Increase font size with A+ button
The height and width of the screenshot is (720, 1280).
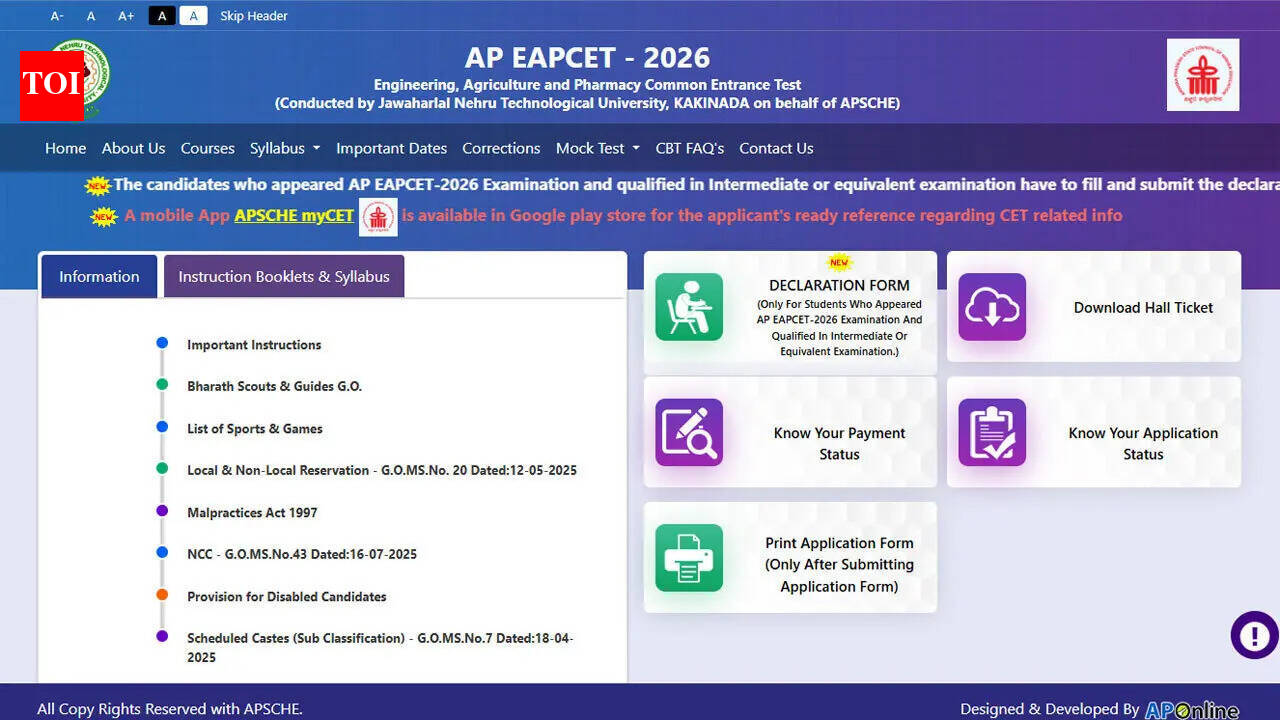click(126, 16)
